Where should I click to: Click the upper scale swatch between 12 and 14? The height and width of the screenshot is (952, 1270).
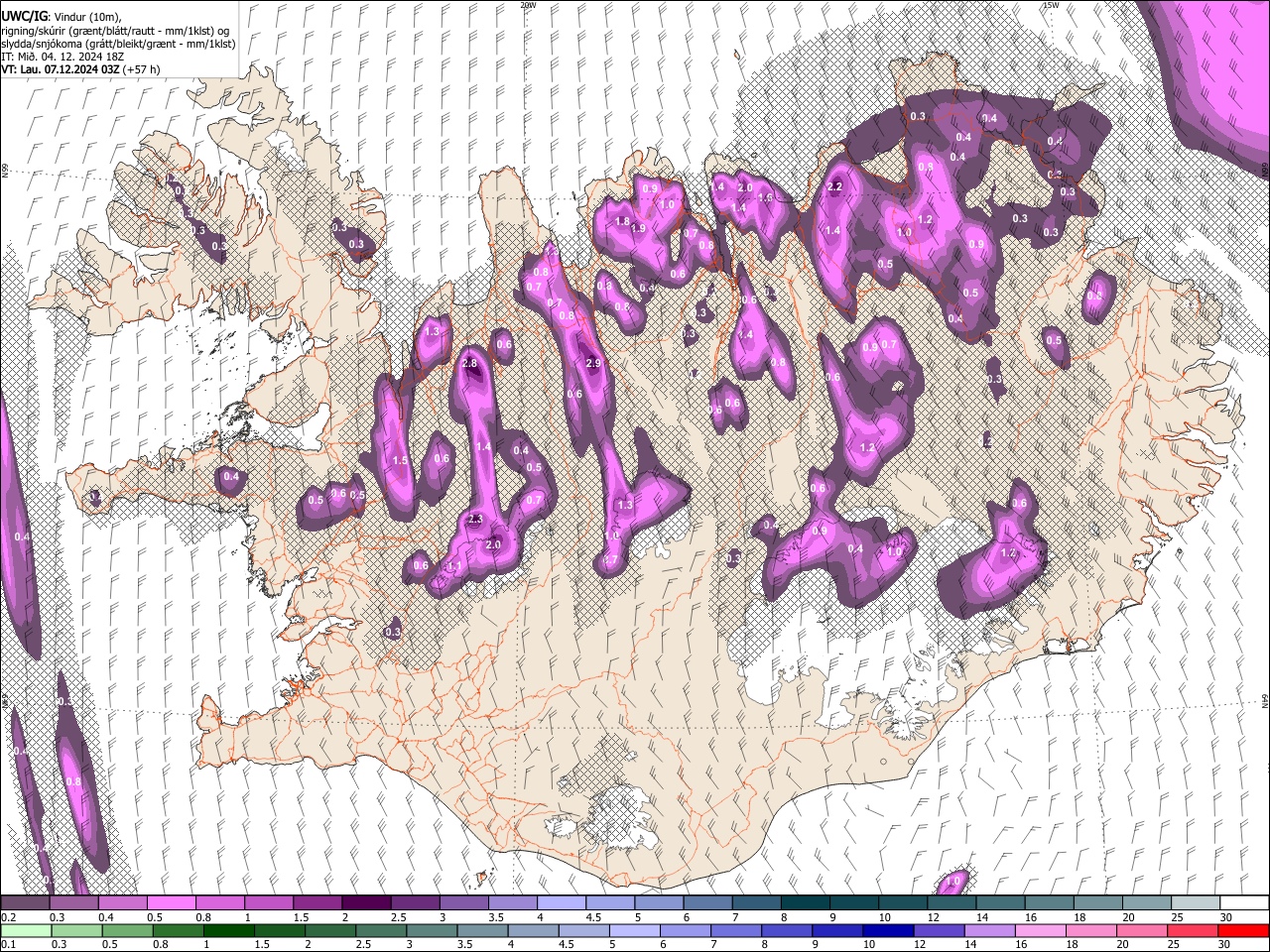(951, 903)
